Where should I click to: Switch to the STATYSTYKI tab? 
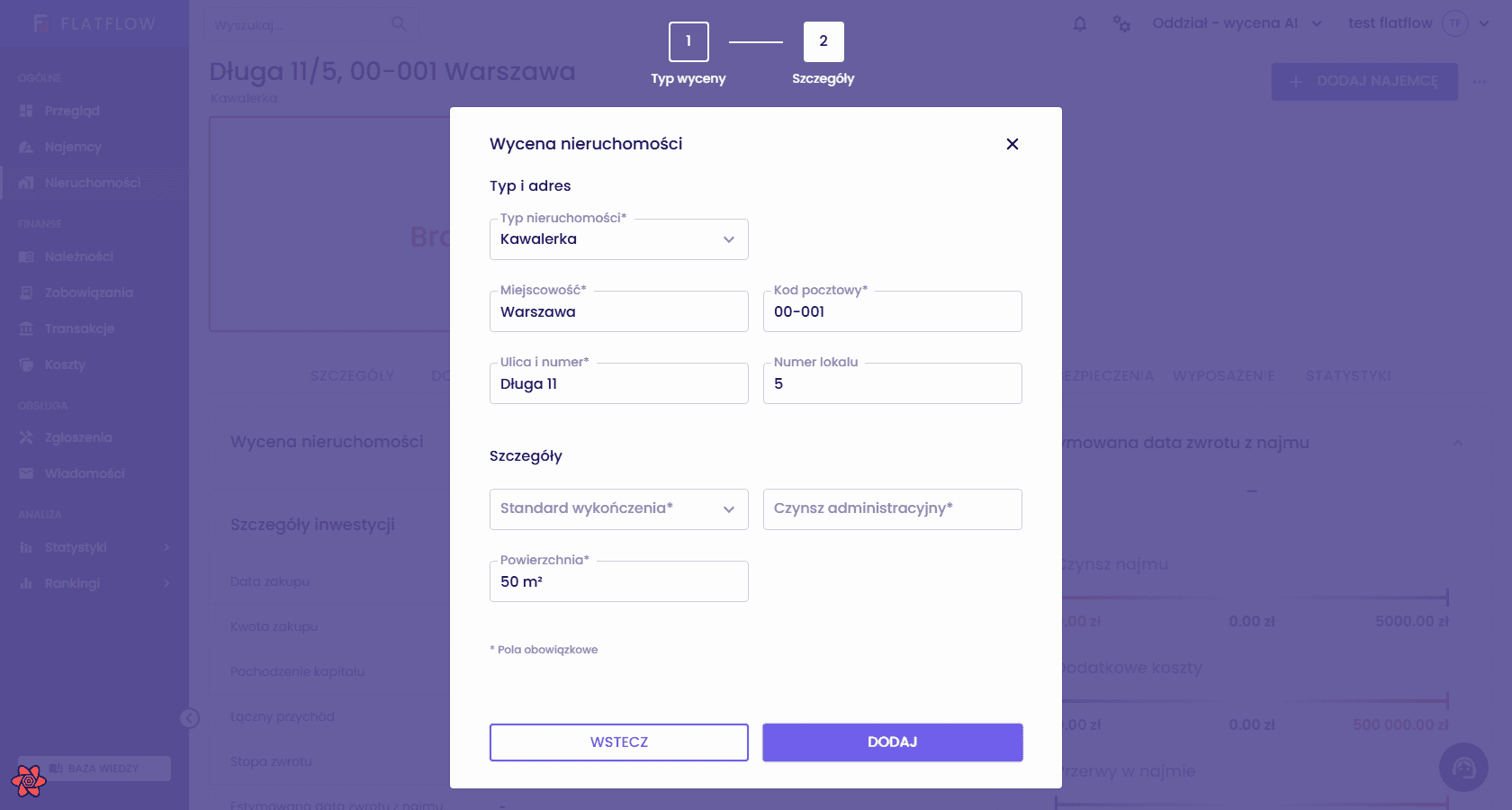pos(1348,375)
